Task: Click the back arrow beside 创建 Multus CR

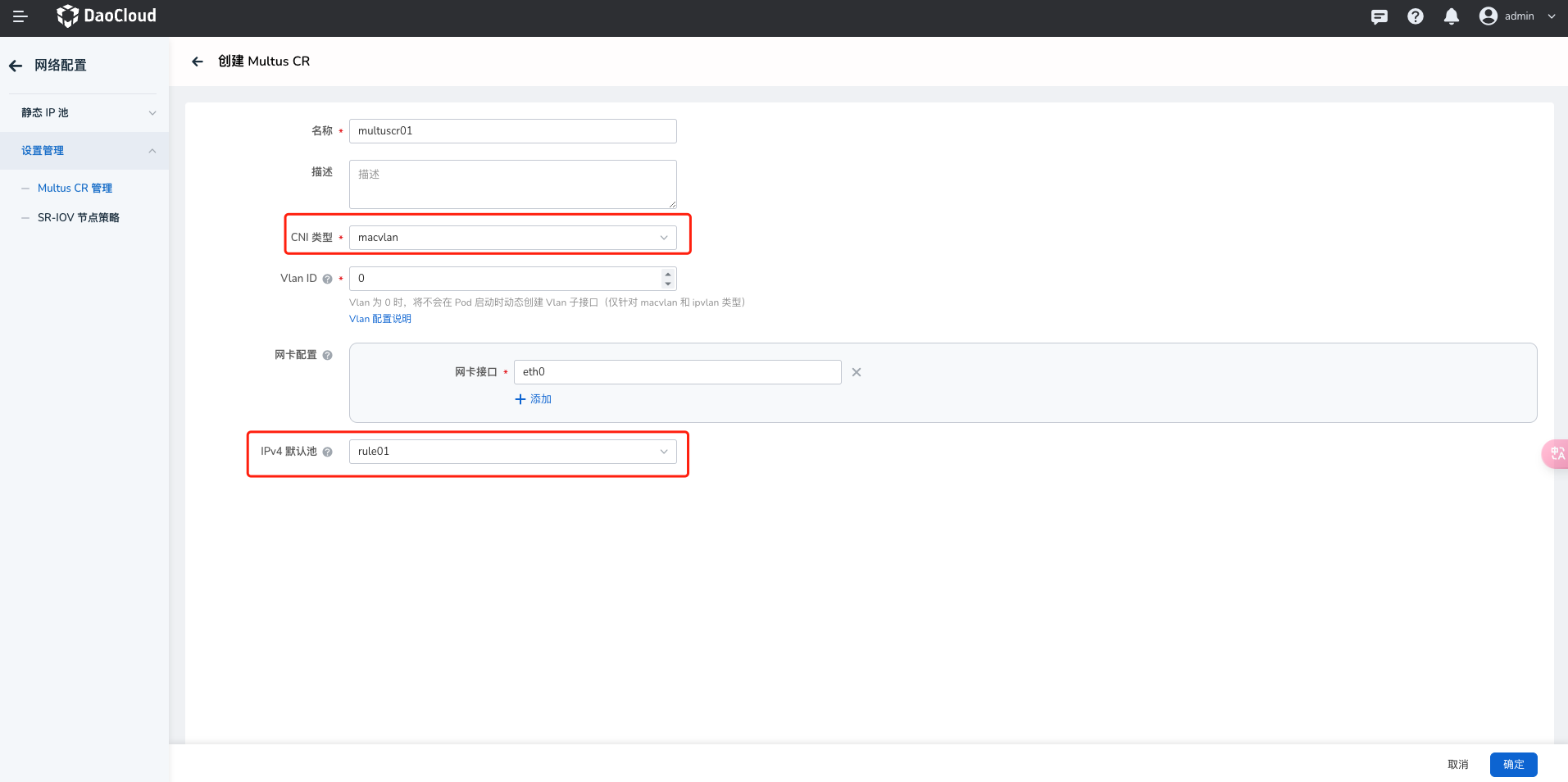Action: 198,61
